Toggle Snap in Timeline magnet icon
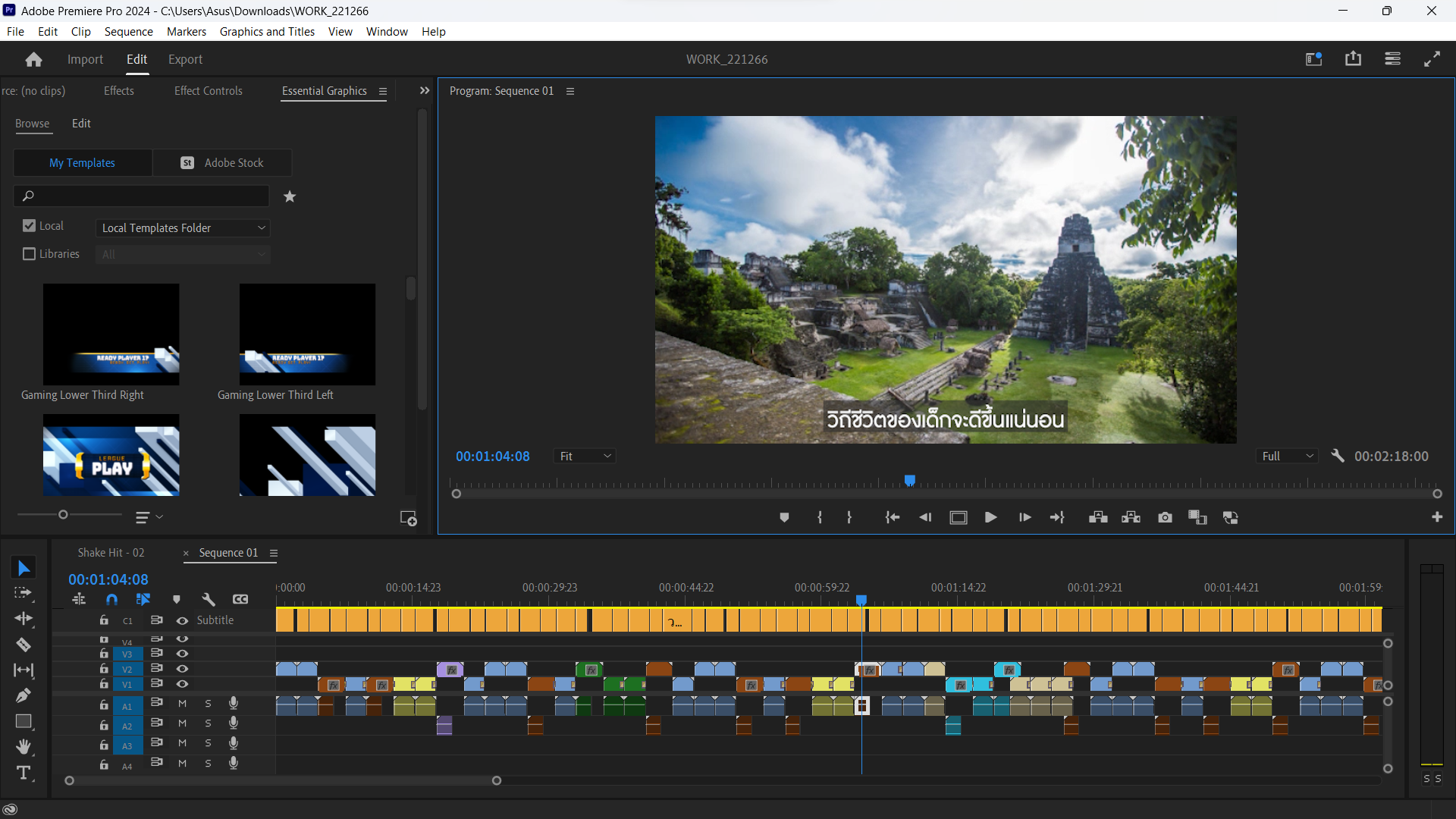This screenshot has width=1456, height=819. 111,599
